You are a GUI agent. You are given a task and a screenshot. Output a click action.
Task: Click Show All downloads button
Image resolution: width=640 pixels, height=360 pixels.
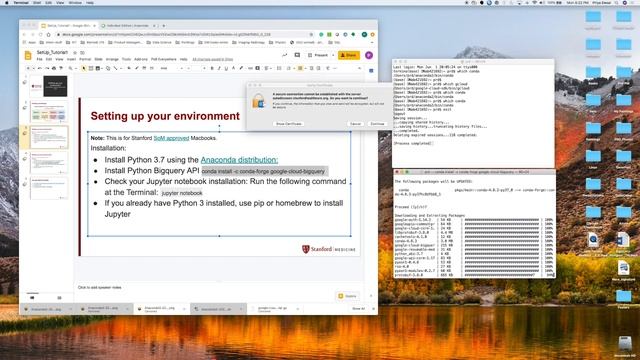[x=358, y=309]
